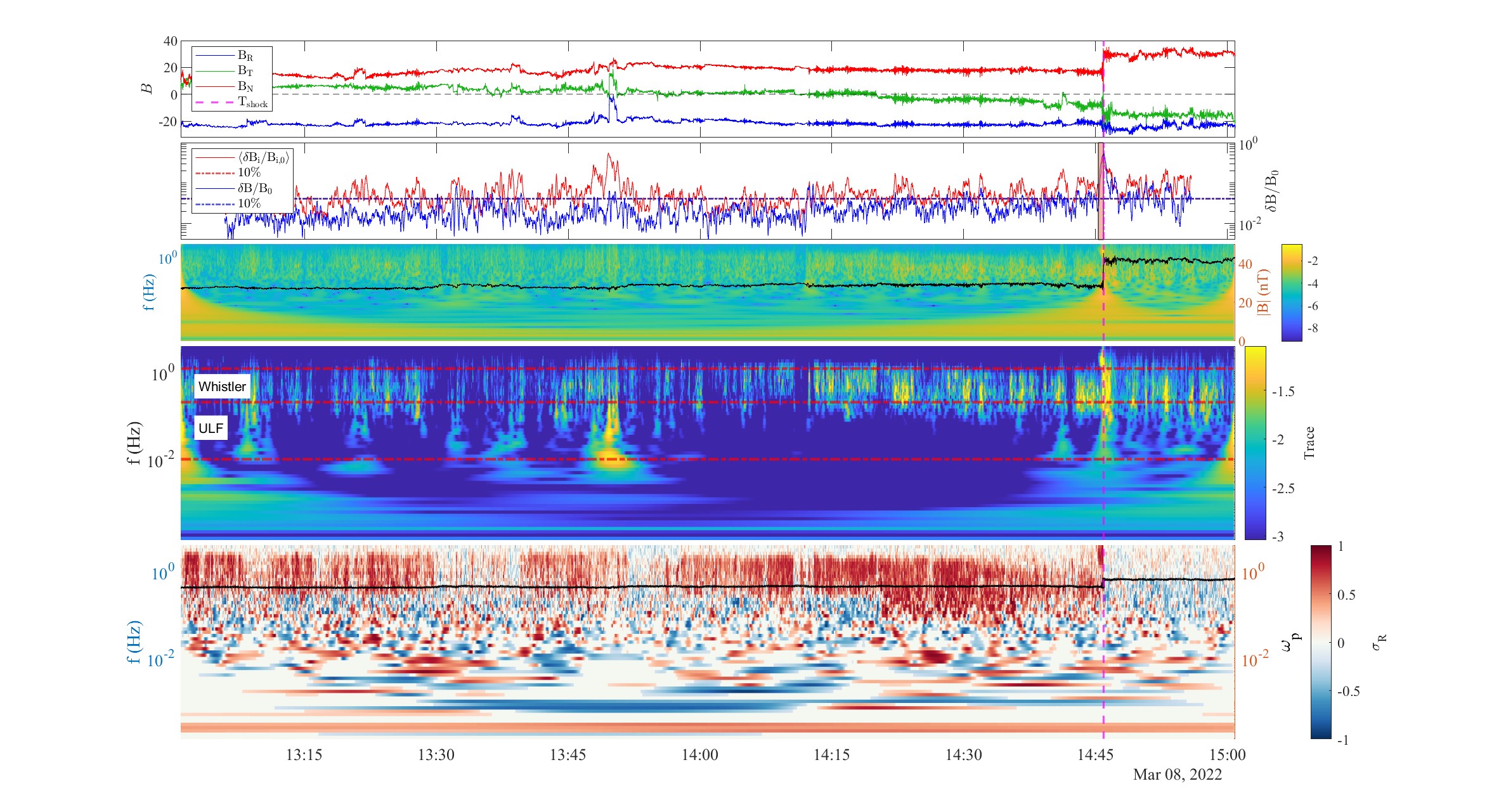Click the ⟨δBi/Bi,0⟩ legend entry
The image size is (1506, 812).
click(242, 157)
